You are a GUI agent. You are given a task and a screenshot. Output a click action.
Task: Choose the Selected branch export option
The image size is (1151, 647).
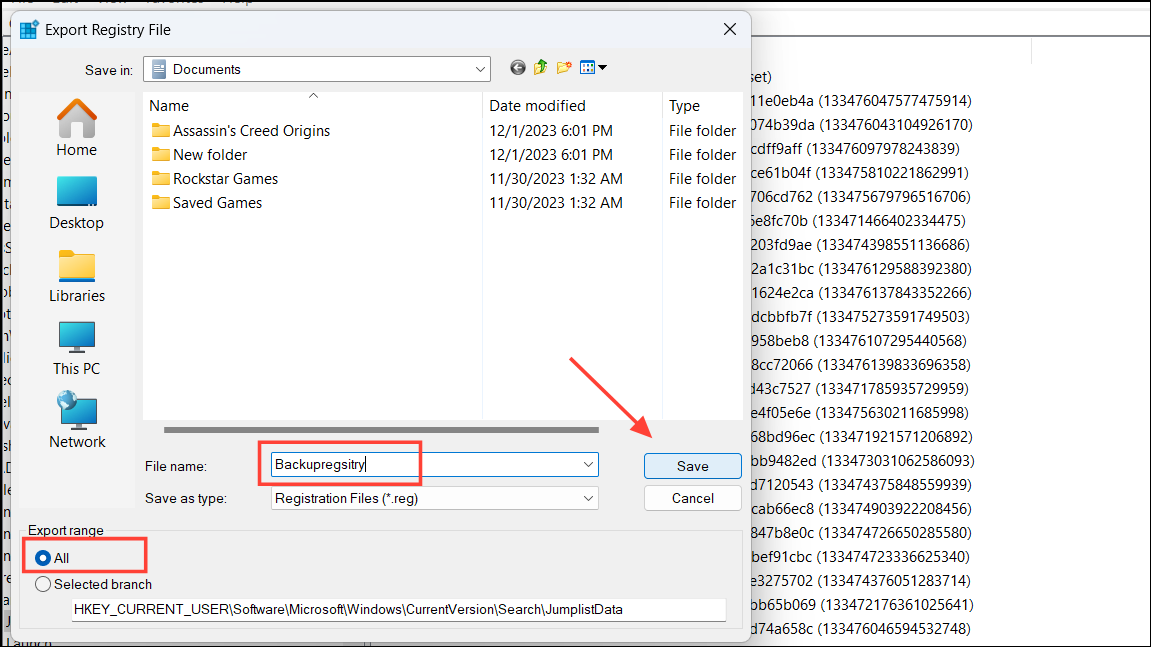[43, 584]
